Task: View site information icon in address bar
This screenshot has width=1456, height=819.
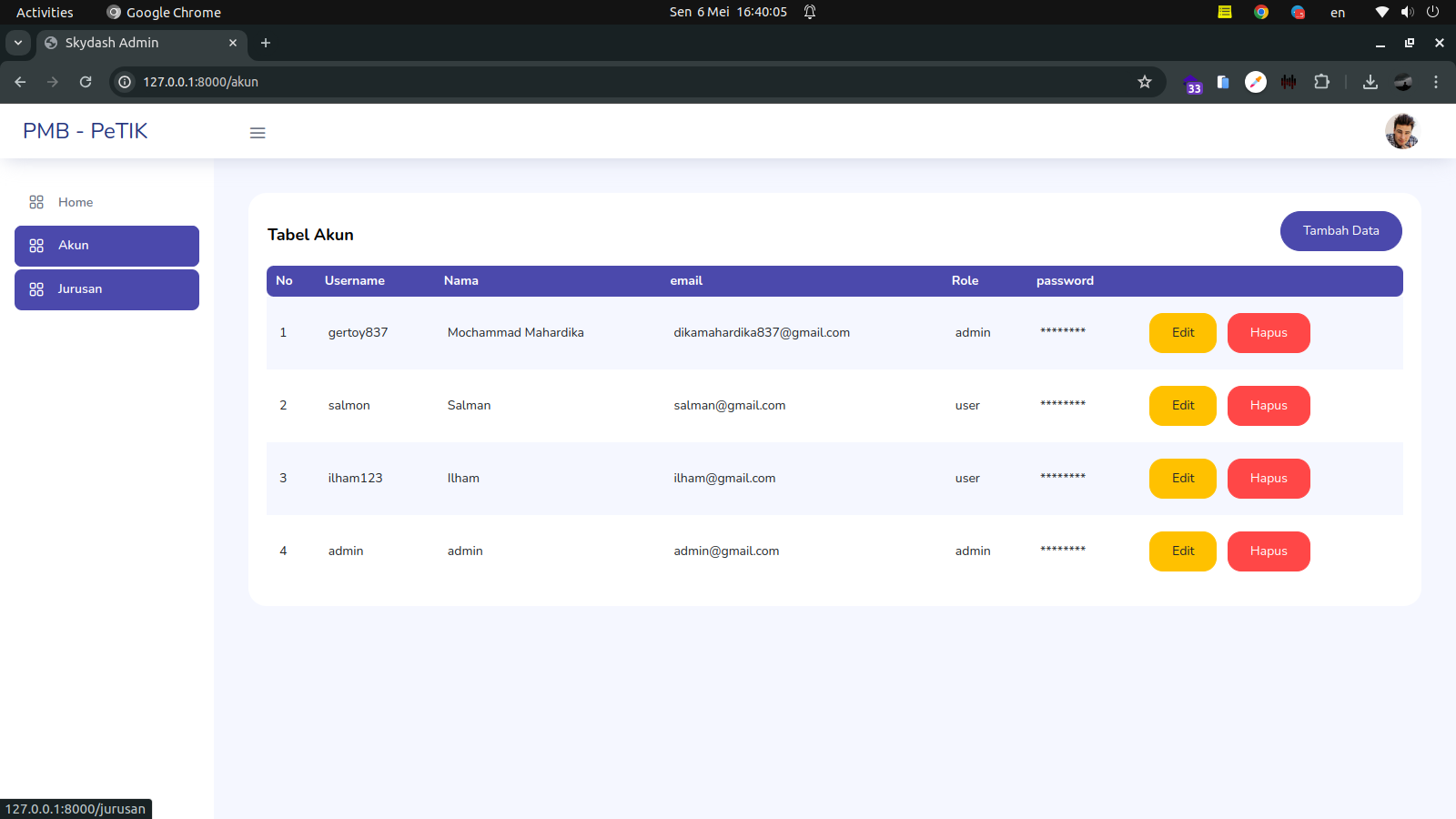Action: pos(125,82)
